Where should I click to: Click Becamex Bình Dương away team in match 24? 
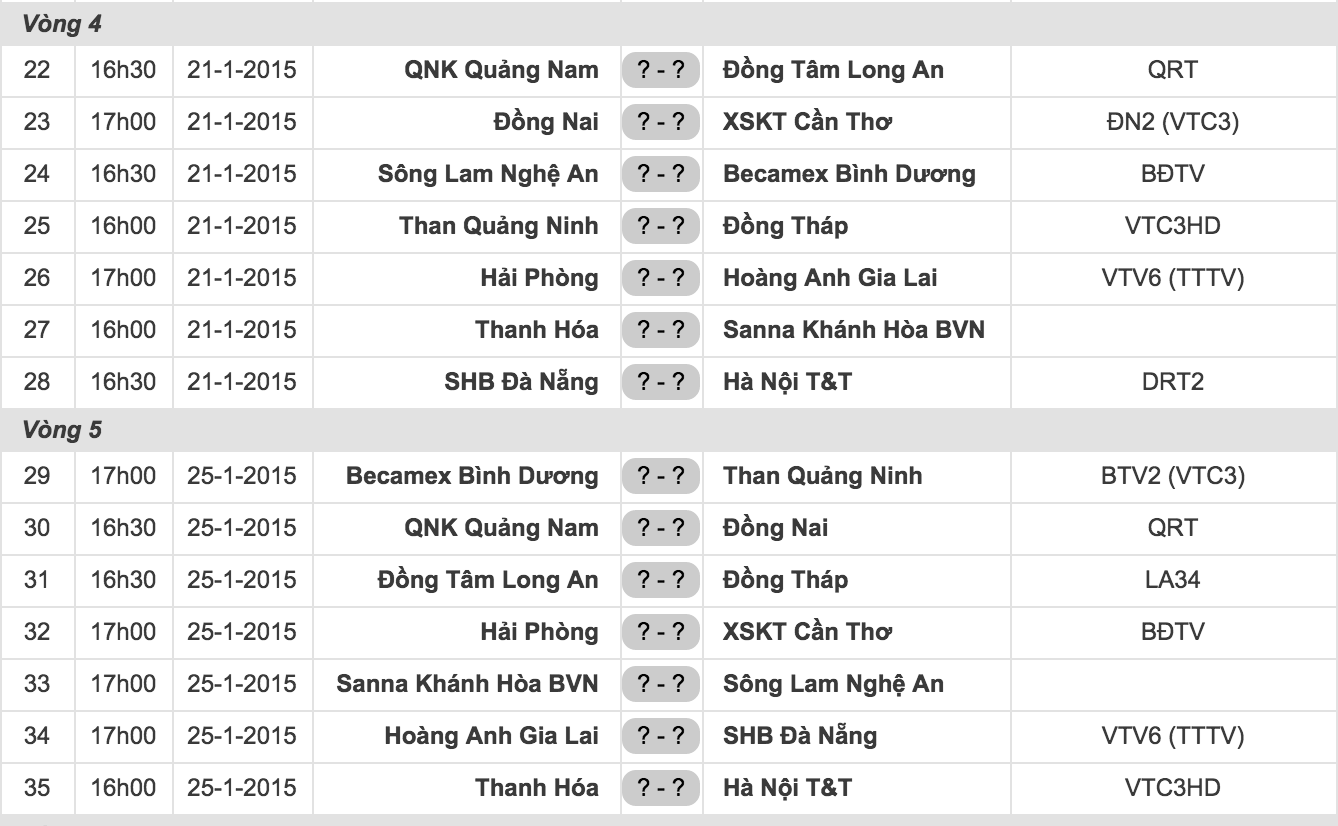pyautogui.click(x=849, y=174)
